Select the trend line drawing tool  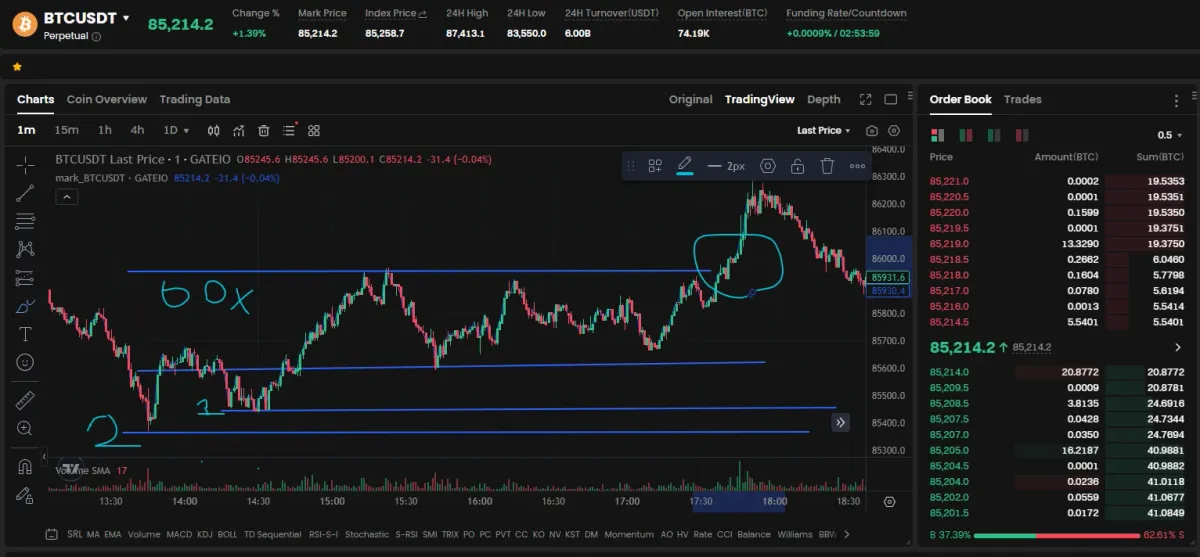pyautogui.click(x=25, y=193)
